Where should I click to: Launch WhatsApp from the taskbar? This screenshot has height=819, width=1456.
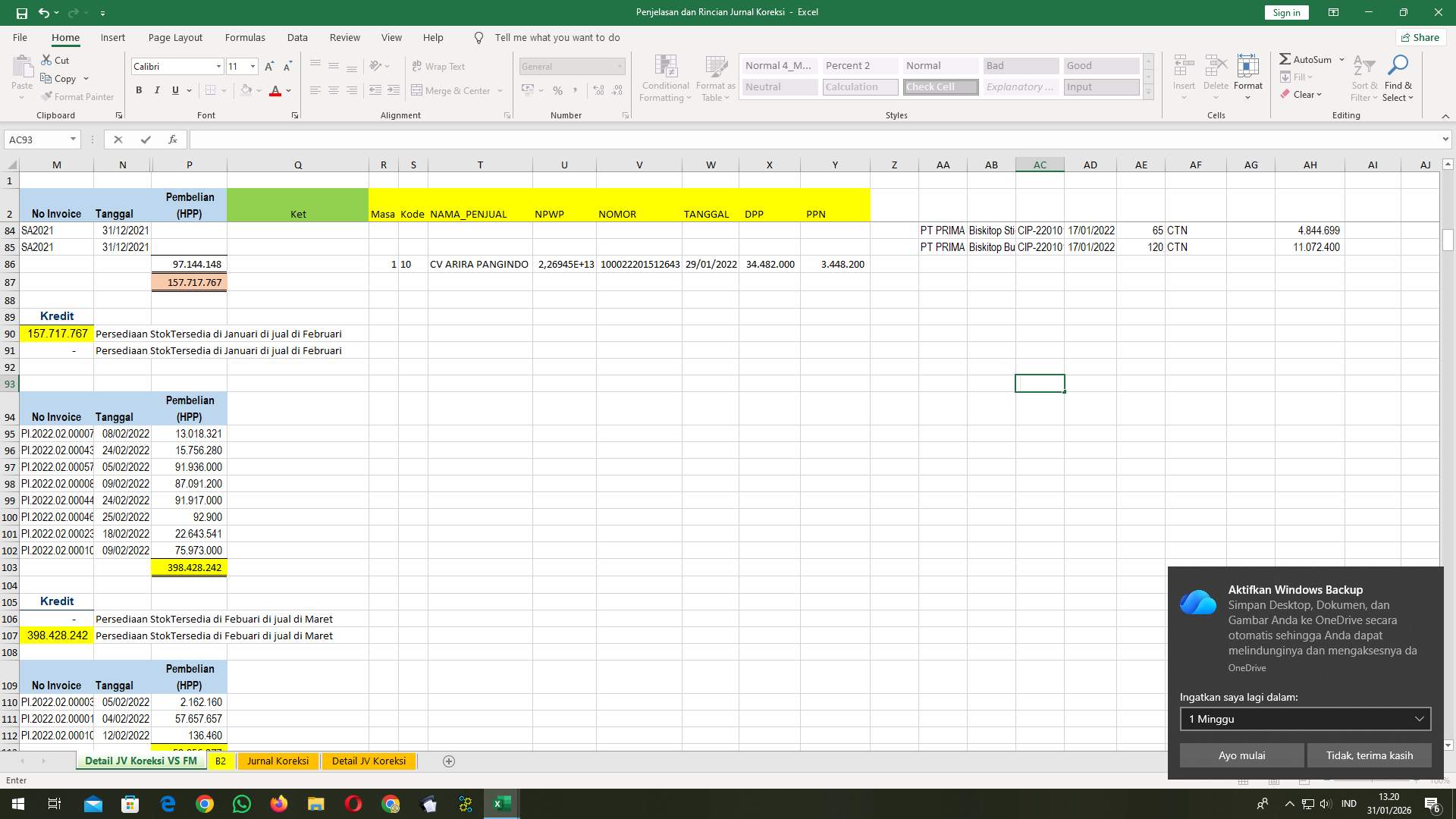pos(241,803)
